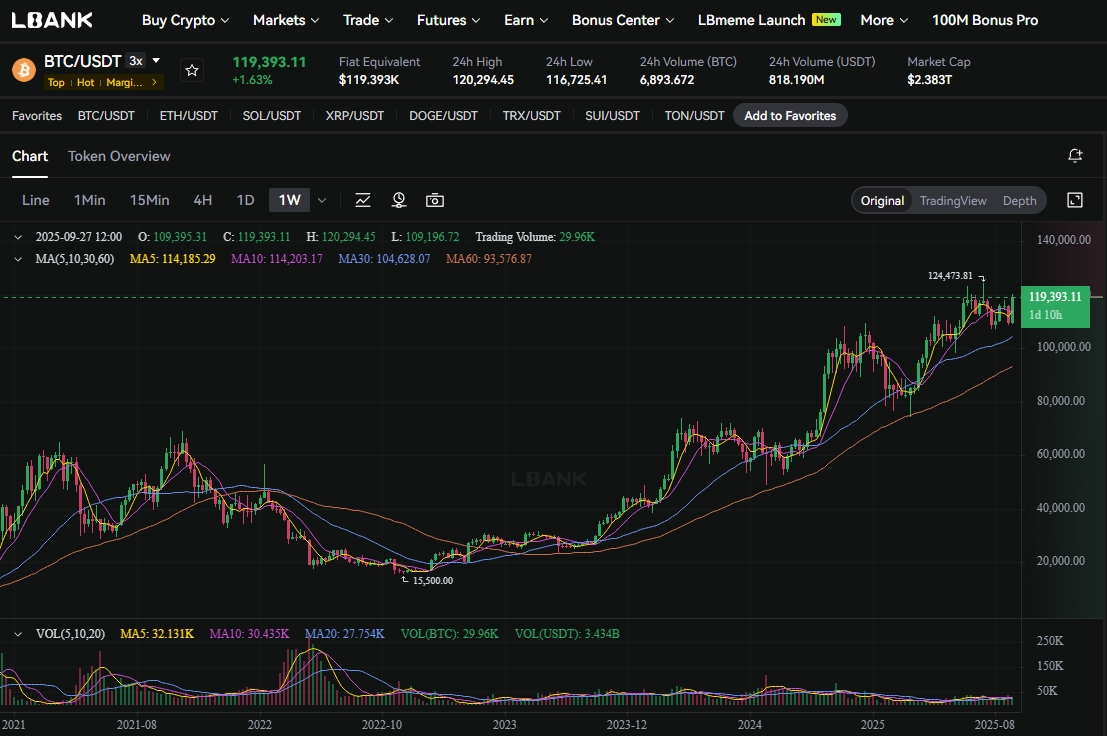Star BTC/USDT as a favorite
1107x736 pixels.
coord(192,70)
